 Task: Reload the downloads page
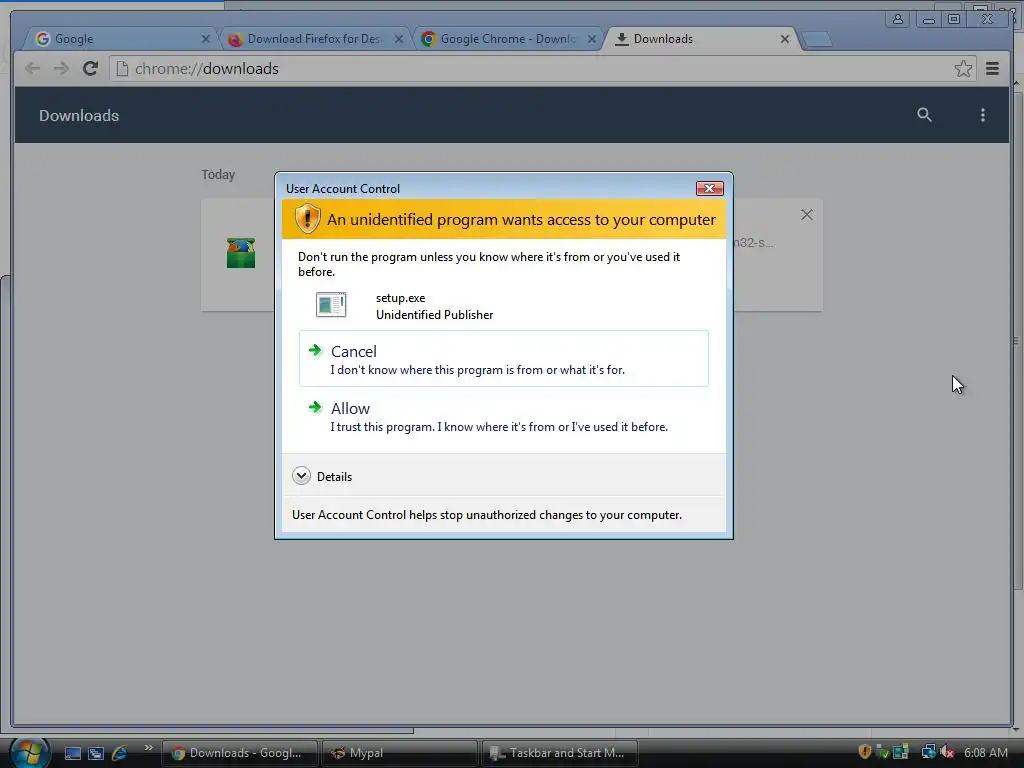click(90, 69)
